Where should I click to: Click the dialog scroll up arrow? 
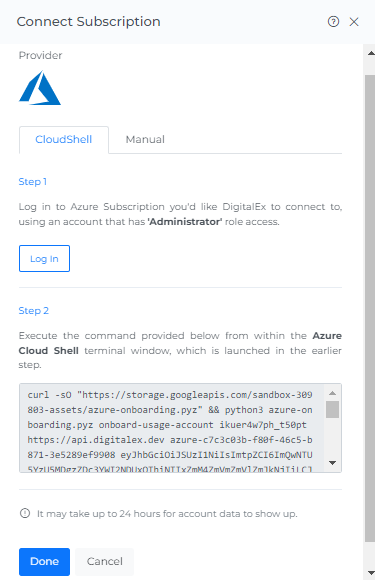click(371, 53)
